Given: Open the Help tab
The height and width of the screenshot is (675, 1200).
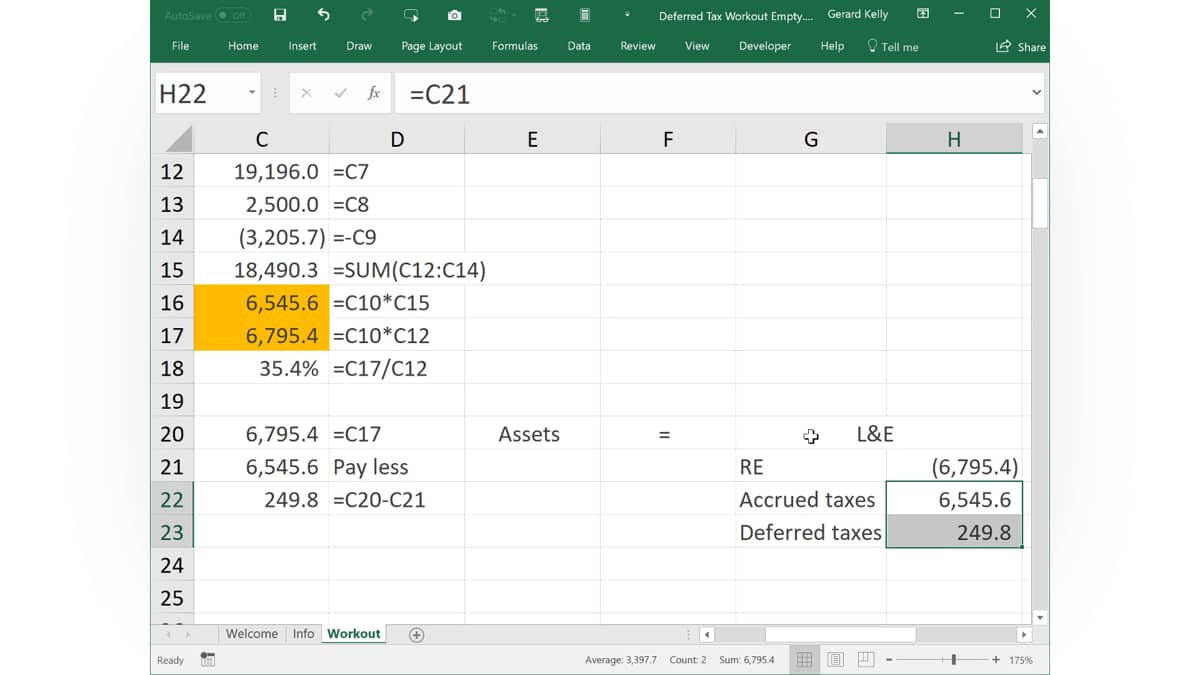Looking at the screenshot, I should (x=832, y=46).
